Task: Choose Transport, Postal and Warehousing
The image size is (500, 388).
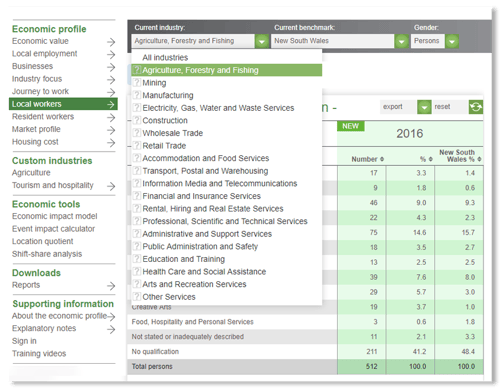Action: click(205, 171)
